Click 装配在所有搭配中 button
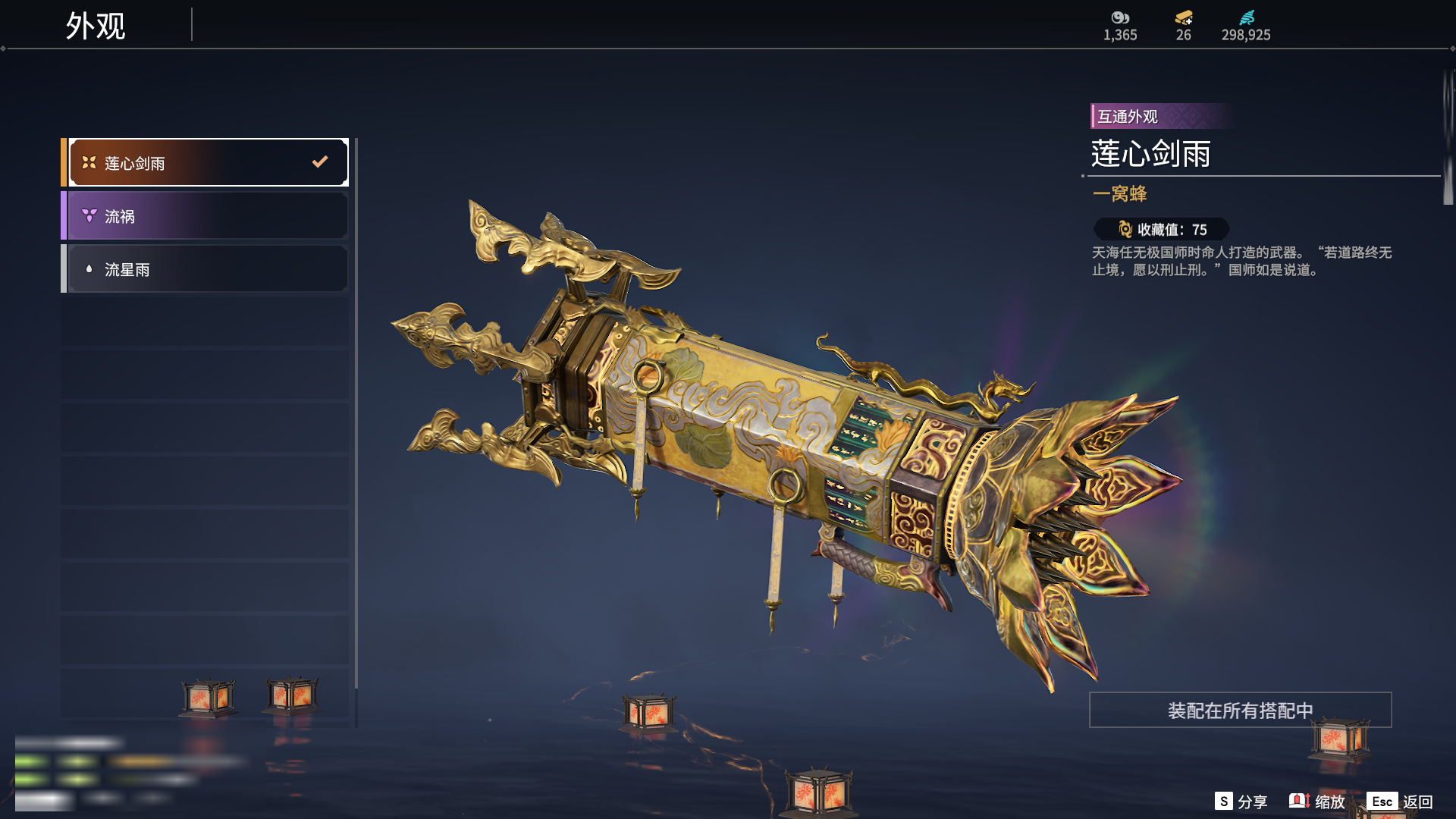 click(x=1240, y=710)
